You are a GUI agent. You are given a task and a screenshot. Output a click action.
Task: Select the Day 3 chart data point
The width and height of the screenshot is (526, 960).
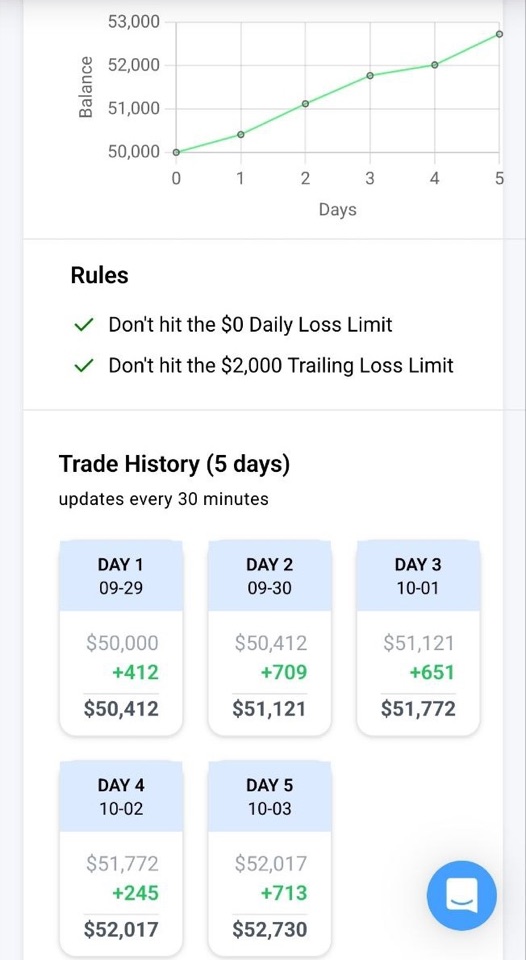[370, 75]
